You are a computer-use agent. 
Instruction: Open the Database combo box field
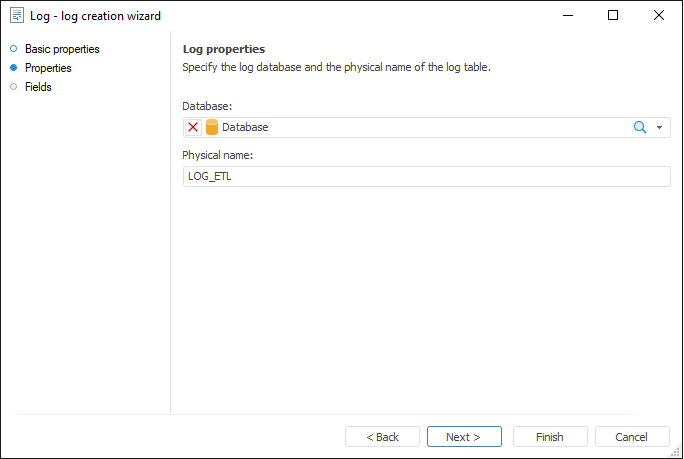coord(420,128)
